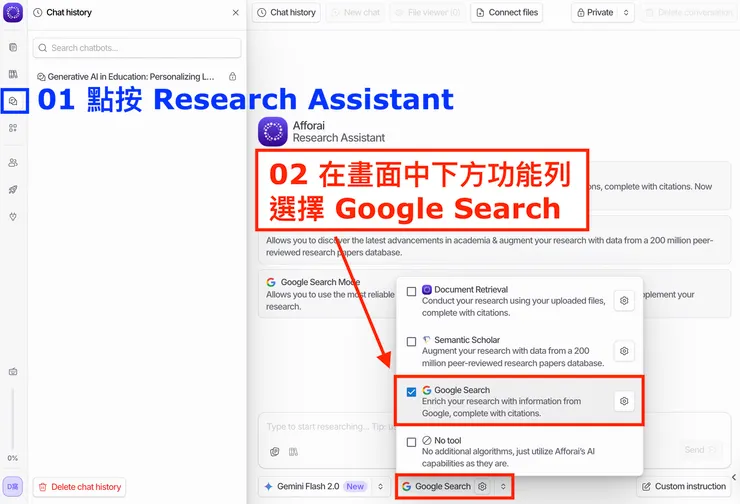Click the New badge next to Gemini
This screenshot has width=740, height=504.
point(355,486)
